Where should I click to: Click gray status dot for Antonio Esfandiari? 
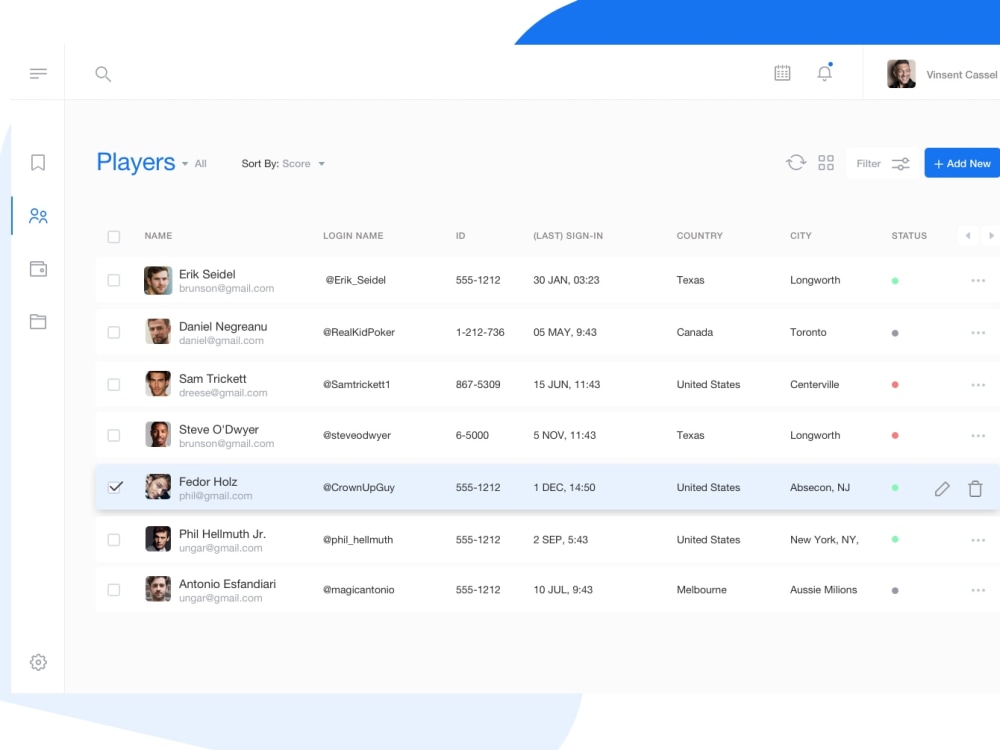[x=895, y=591]
